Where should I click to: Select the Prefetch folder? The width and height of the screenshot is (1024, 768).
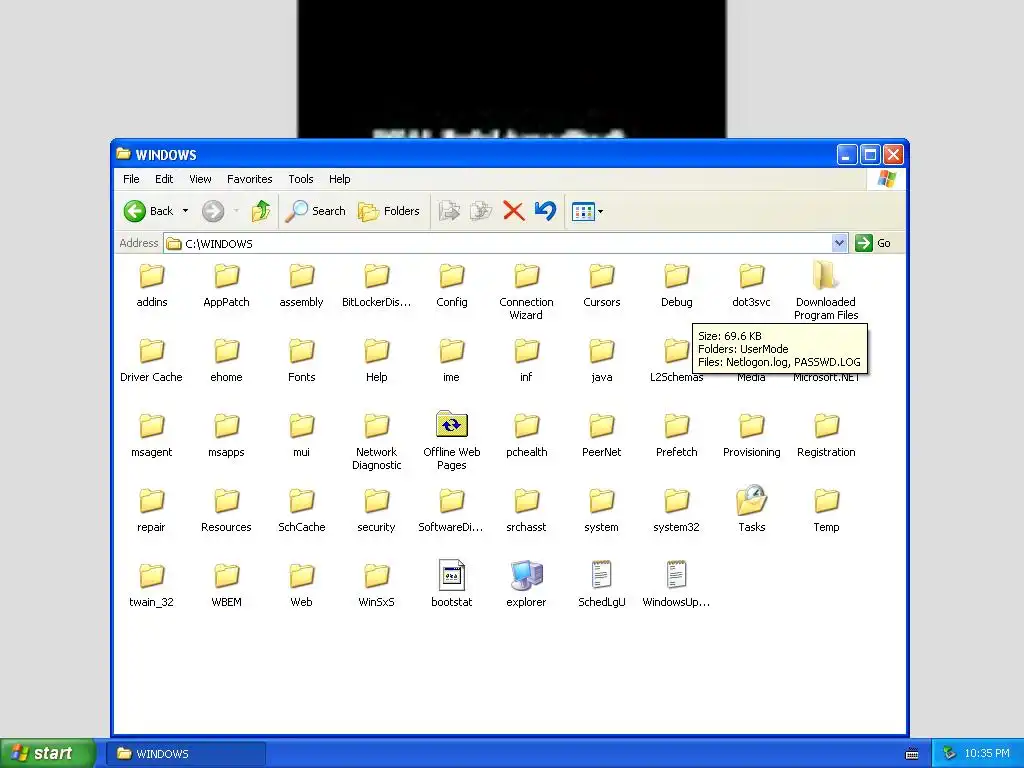(x=677, y=436)
